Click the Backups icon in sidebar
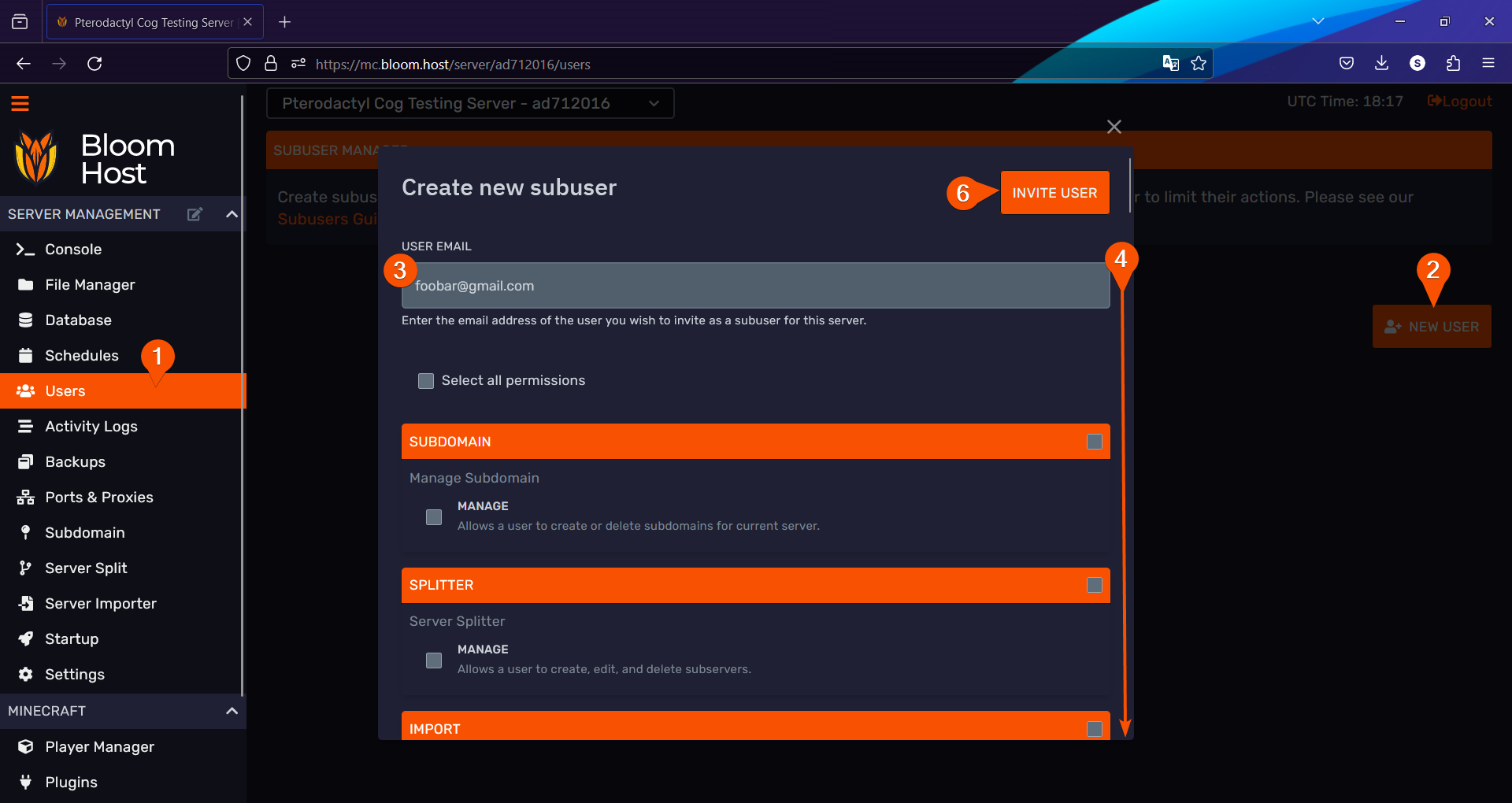Viewport: 1512px width, 803px height. pos(25,462)
